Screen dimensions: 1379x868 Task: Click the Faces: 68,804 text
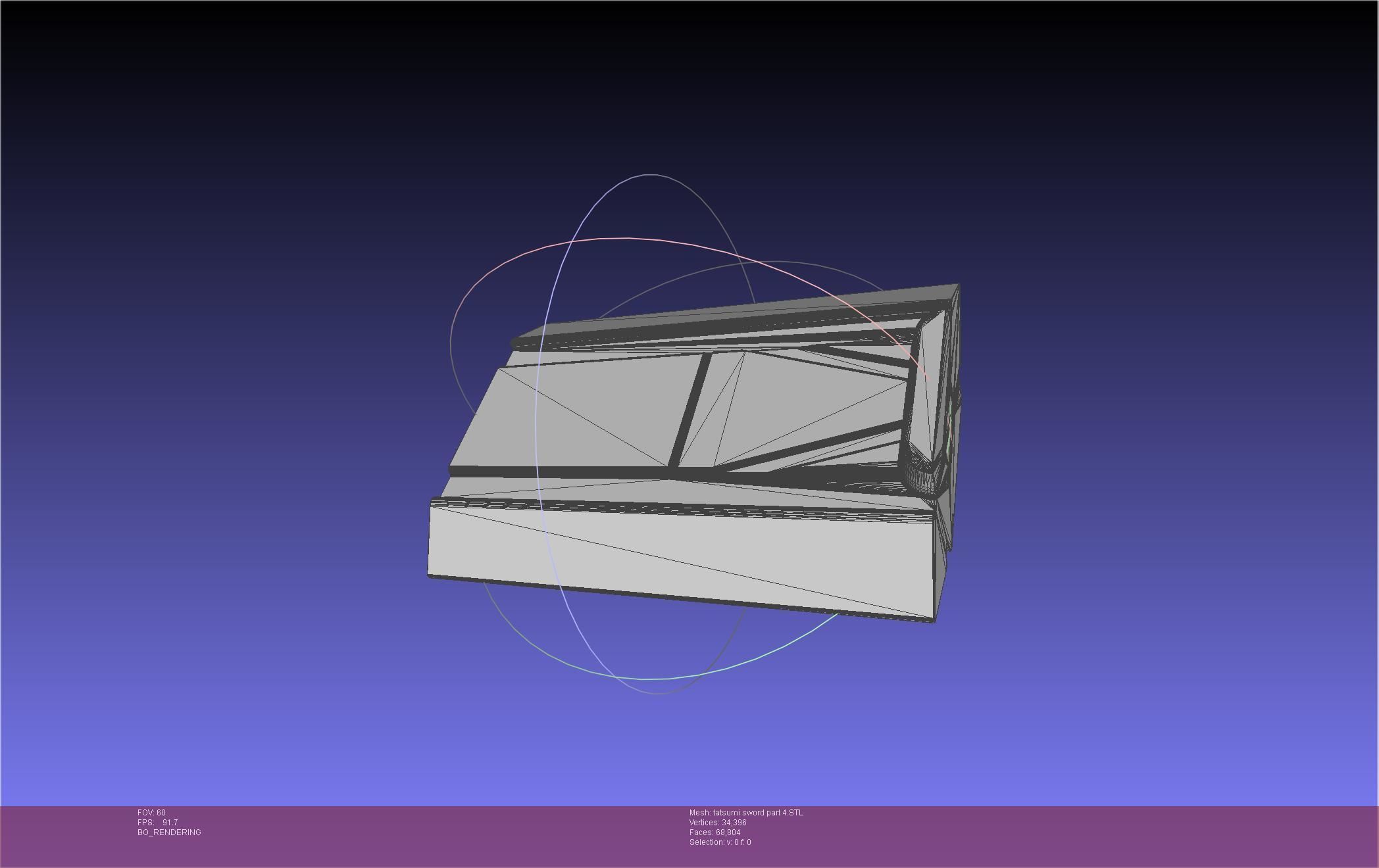[715, 832]
